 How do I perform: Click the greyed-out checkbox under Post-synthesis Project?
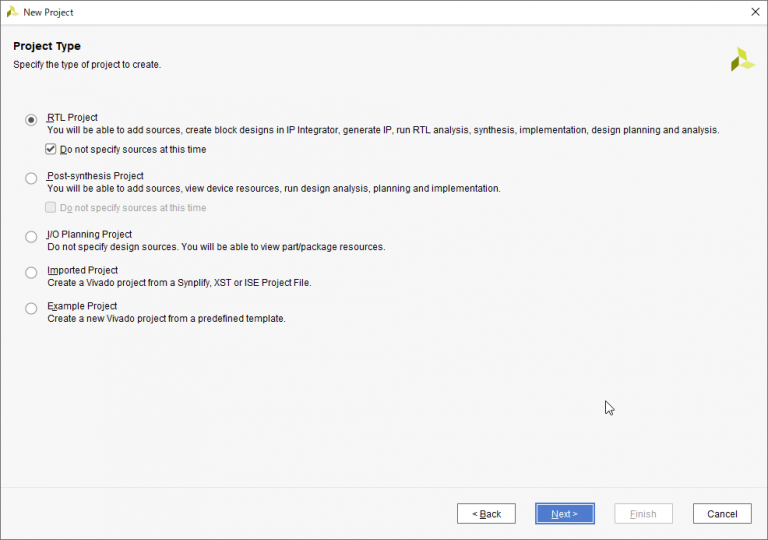(50, 208)
